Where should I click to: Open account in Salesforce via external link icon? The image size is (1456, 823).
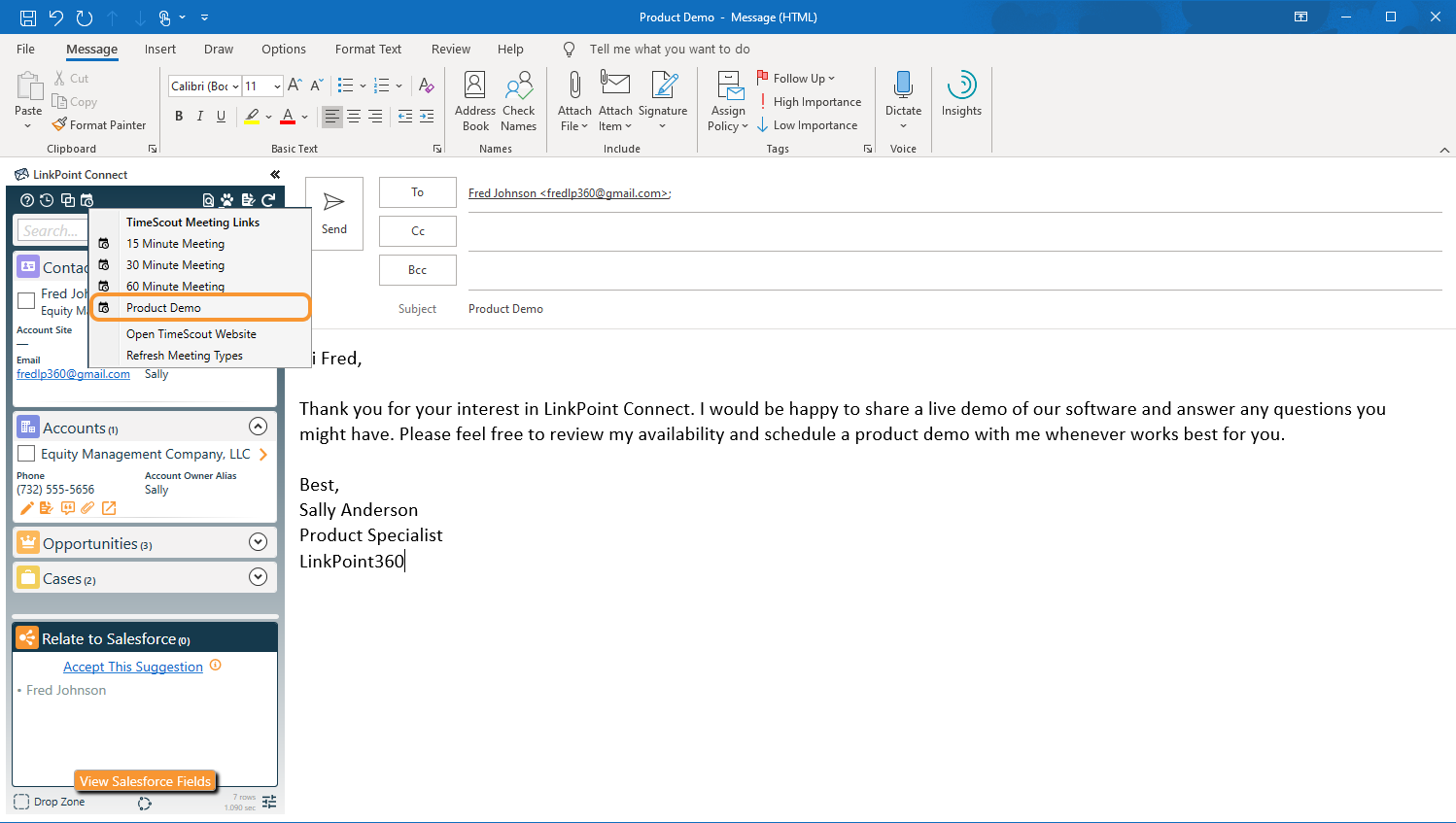pyautogui.click(x=109, y=508)
